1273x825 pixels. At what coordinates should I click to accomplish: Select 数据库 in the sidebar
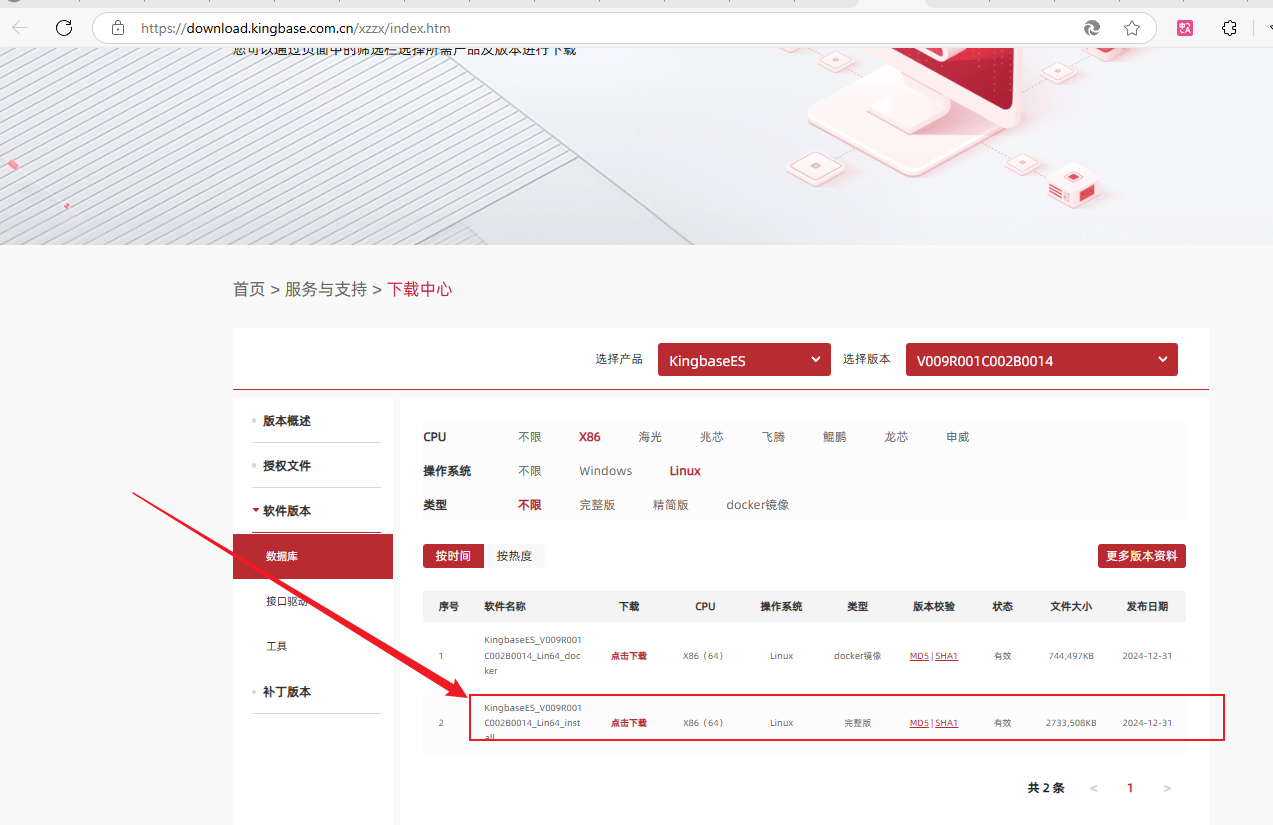(x=313, y=556)
